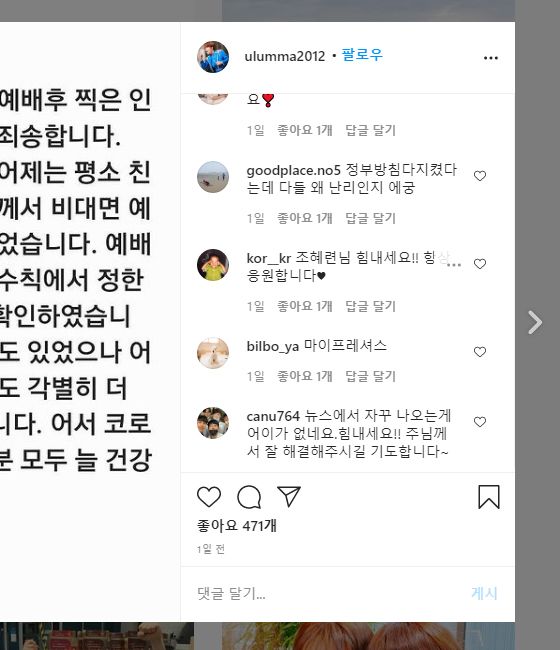Open comment bubble icon below post
560x650 pixels.
[249, 497]
